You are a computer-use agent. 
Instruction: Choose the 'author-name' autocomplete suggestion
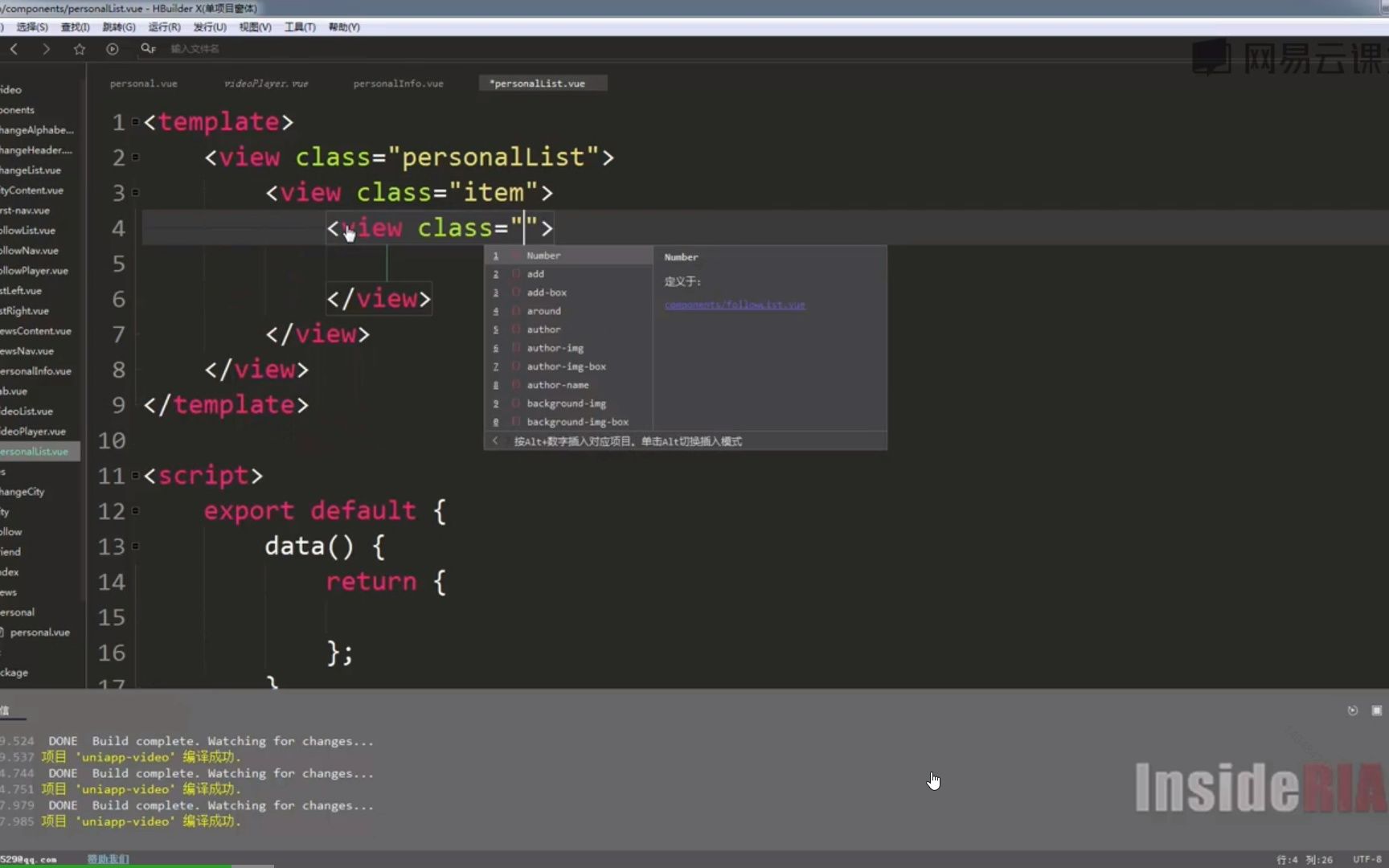pyautogui.click(x=568, y=385)
